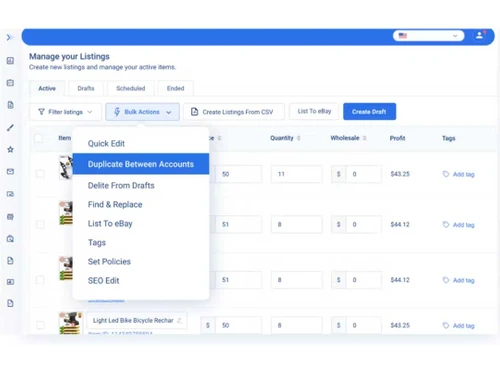The height and width of the screenshot is (375, 500).
Task: Click pencil icon beside Light Led Bike title
Action: click(x=179, y=320)
